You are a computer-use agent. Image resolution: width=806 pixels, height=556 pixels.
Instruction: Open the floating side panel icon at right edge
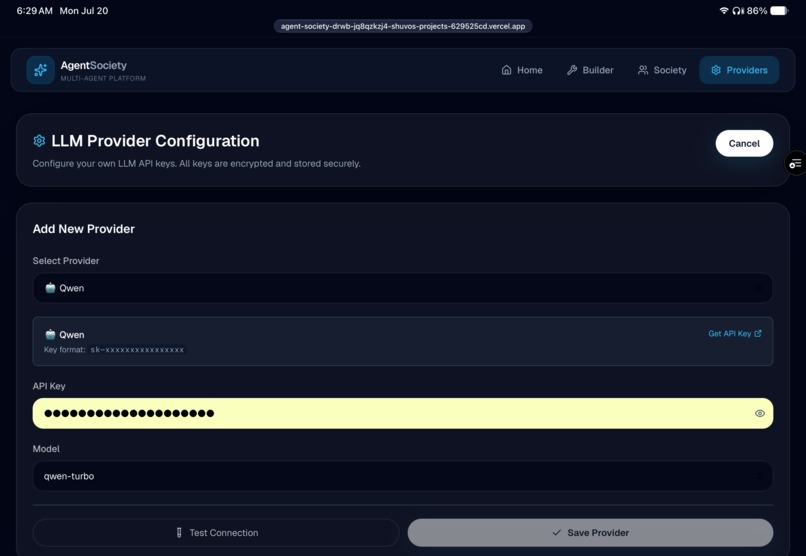796,163
